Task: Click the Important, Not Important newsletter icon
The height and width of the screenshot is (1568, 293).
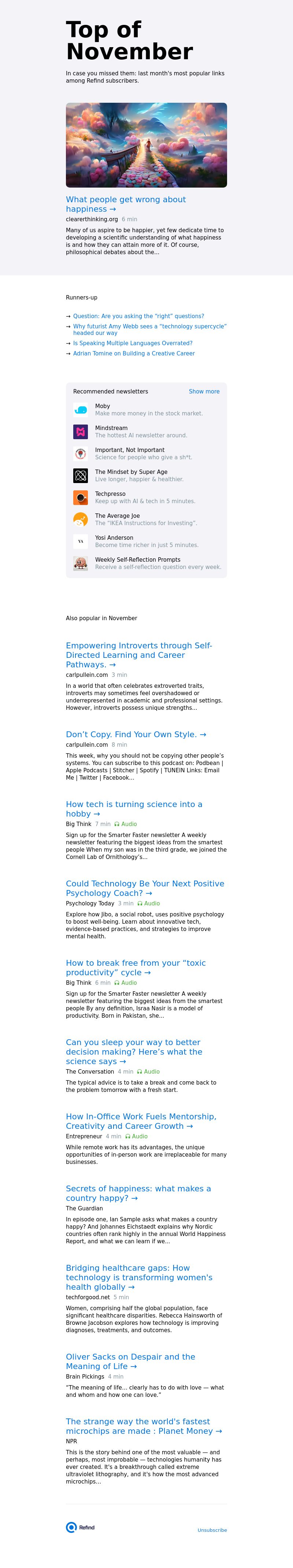Action: tap(81, 453)
